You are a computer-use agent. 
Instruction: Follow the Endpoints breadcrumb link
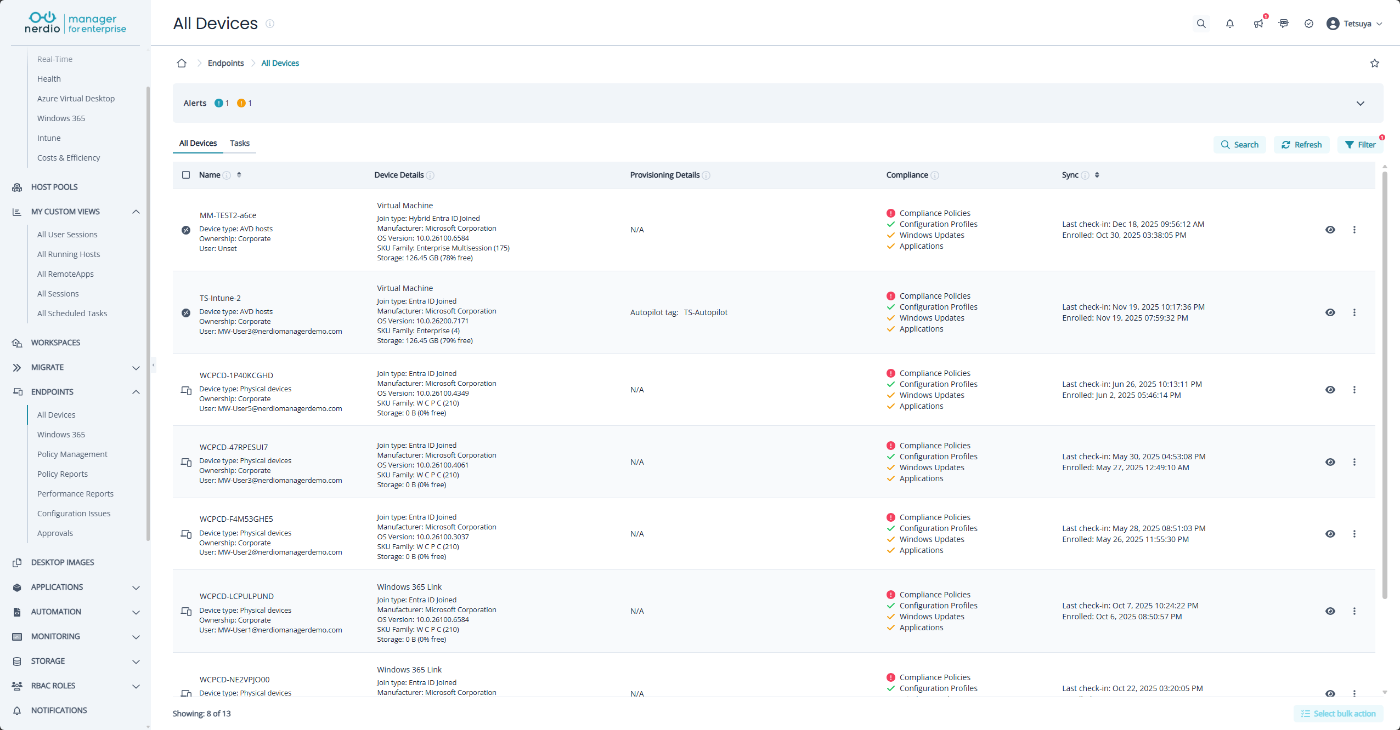pos(225,63)
